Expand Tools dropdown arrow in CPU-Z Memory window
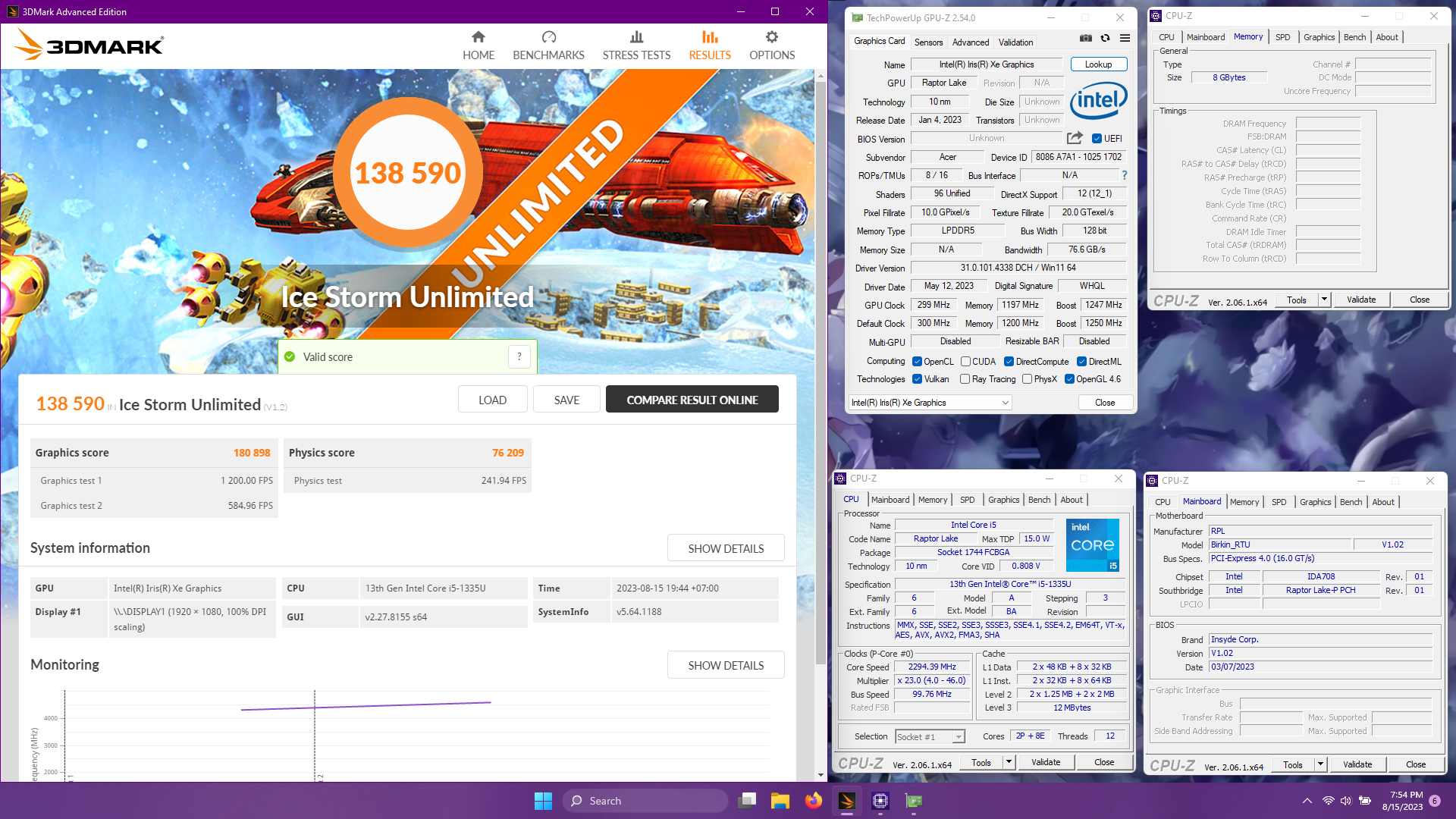Viewport: 1456px width, 819px height. pyautogui.click(x=1324, y=300)
